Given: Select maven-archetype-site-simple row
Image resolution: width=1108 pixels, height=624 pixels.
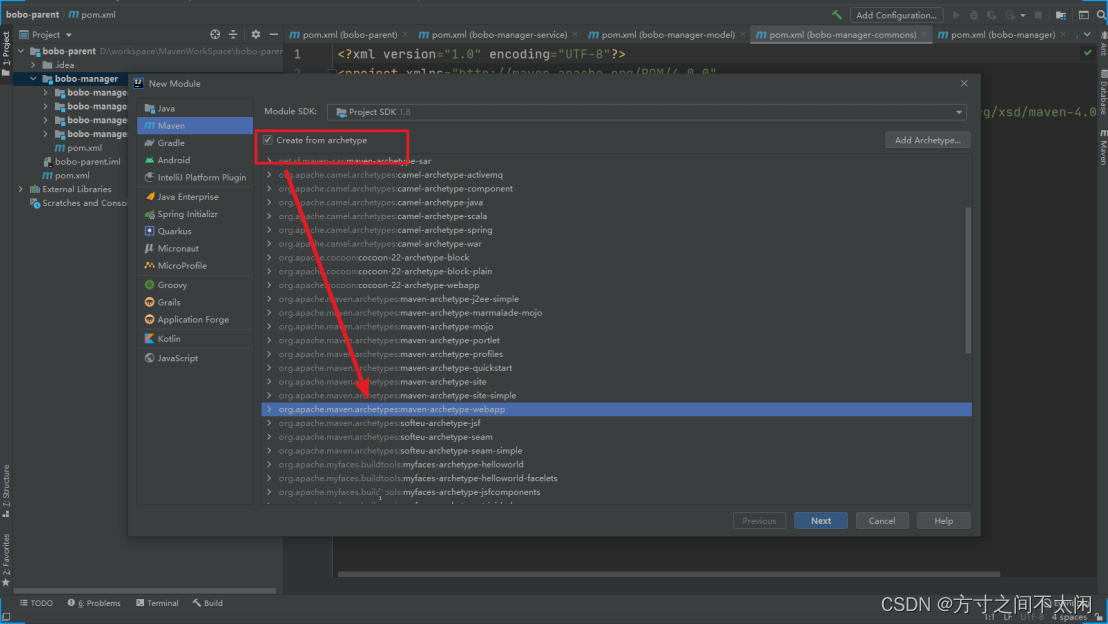Looking at the screenshot, I should click(x=616, y=396).
